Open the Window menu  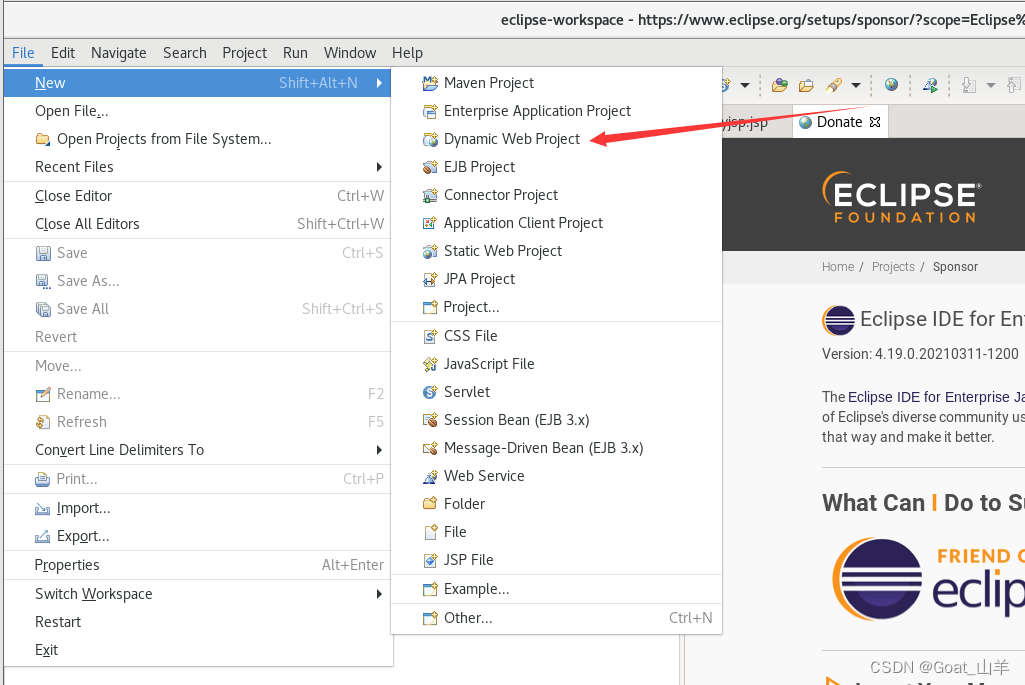pyautogui.click(x=350, y=53)
